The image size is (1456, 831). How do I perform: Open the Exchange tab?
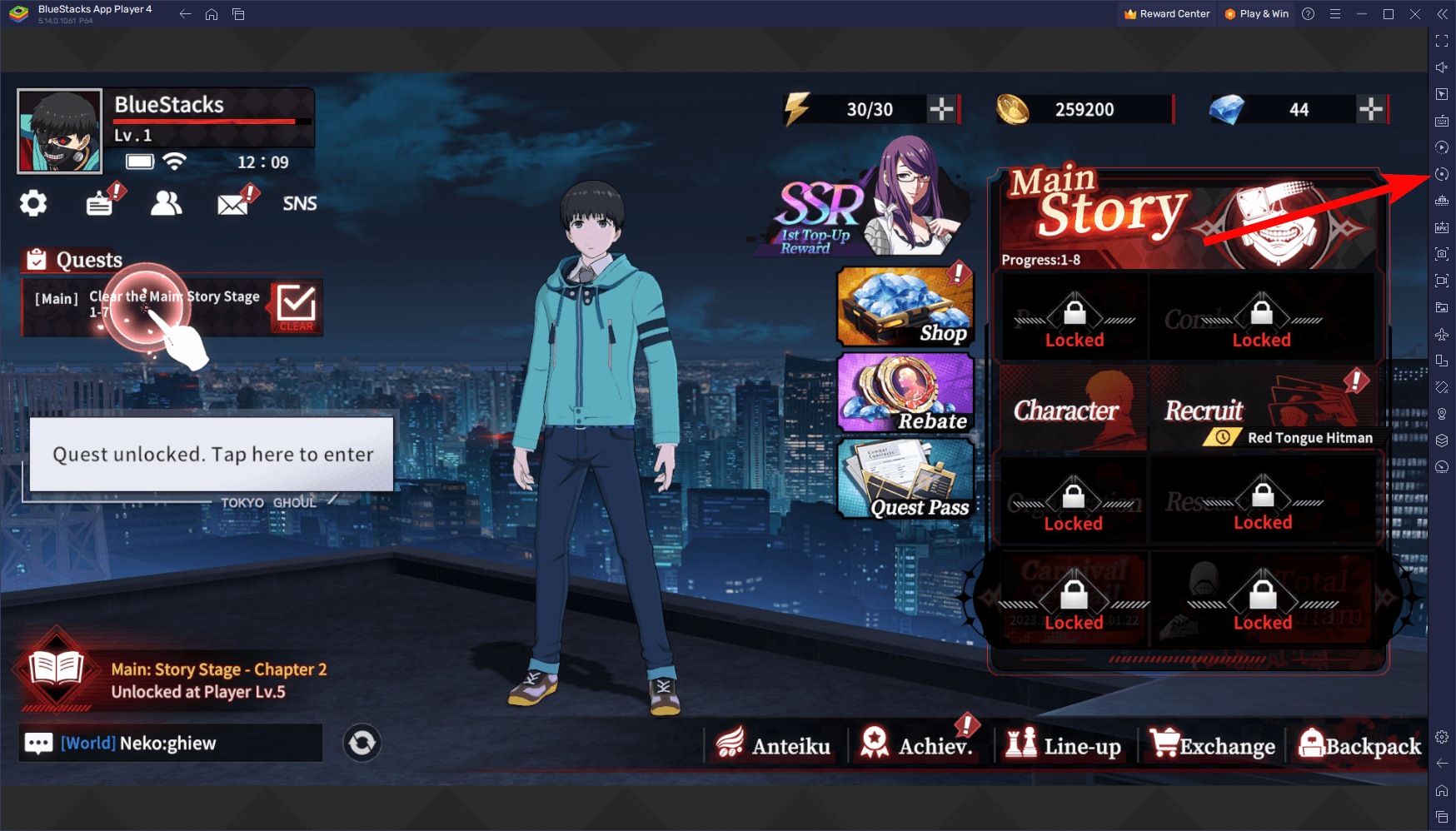(1213, 744)
